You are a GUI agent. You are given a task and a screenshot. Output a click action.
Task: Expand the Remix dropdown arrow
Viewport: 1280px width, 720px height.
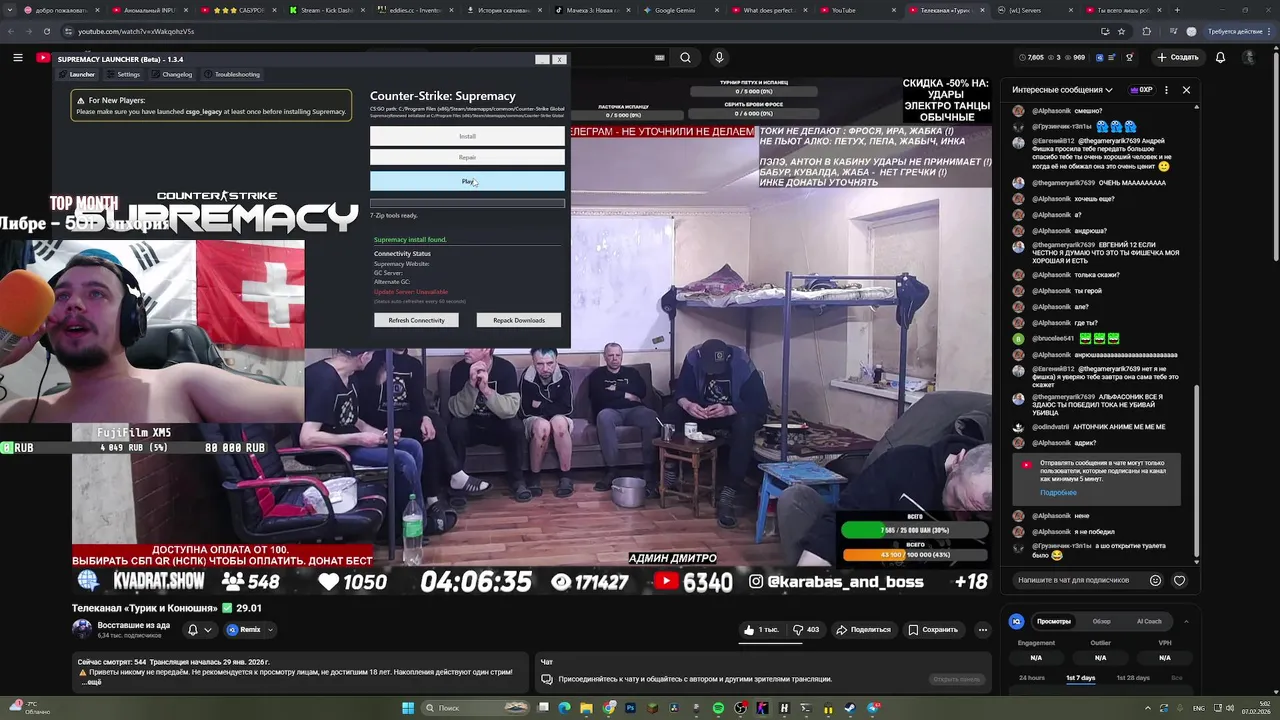270,630
